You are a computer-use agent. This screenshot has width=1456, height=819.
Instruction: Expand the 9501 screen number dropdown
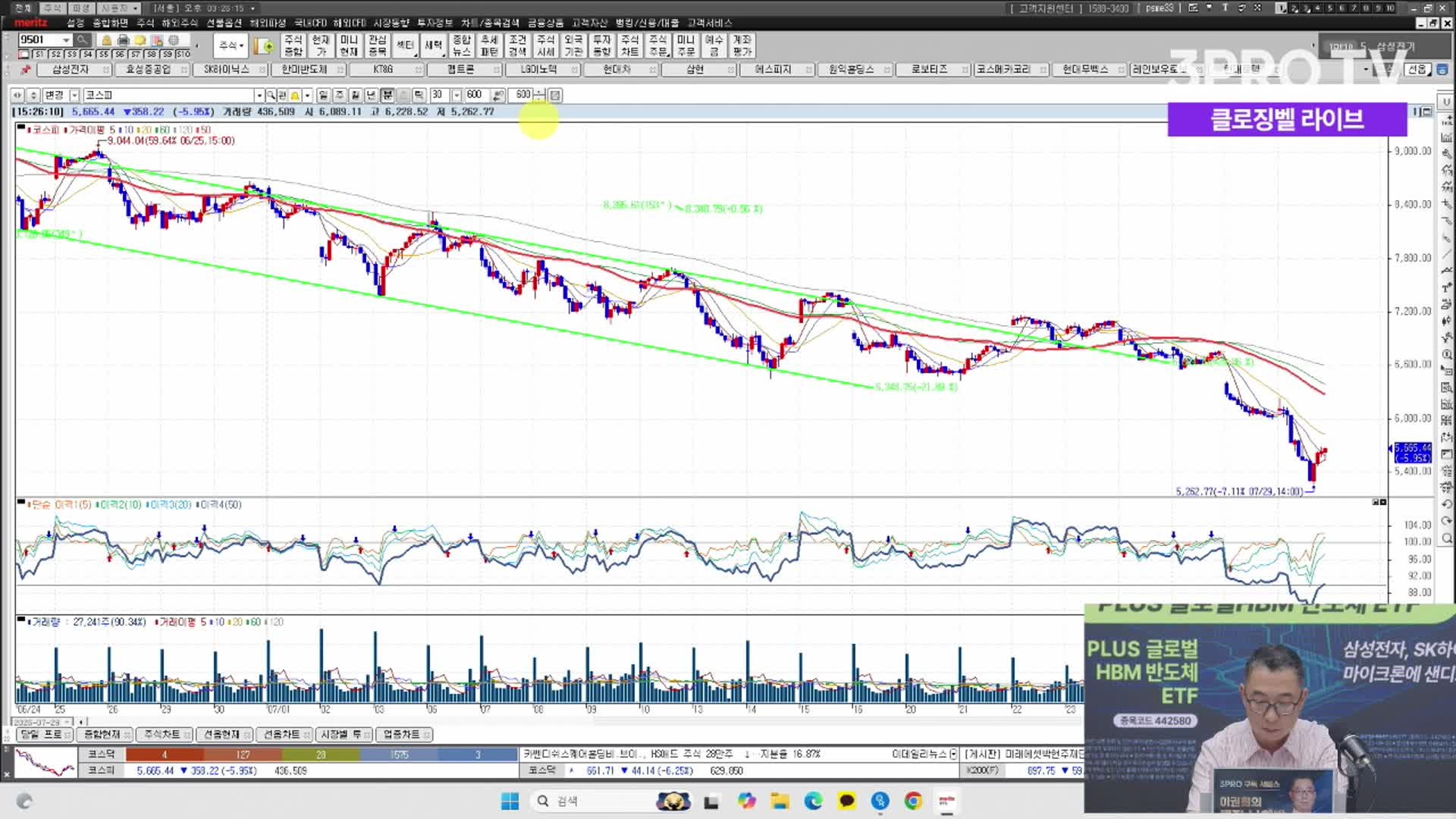tap(66, 39)
